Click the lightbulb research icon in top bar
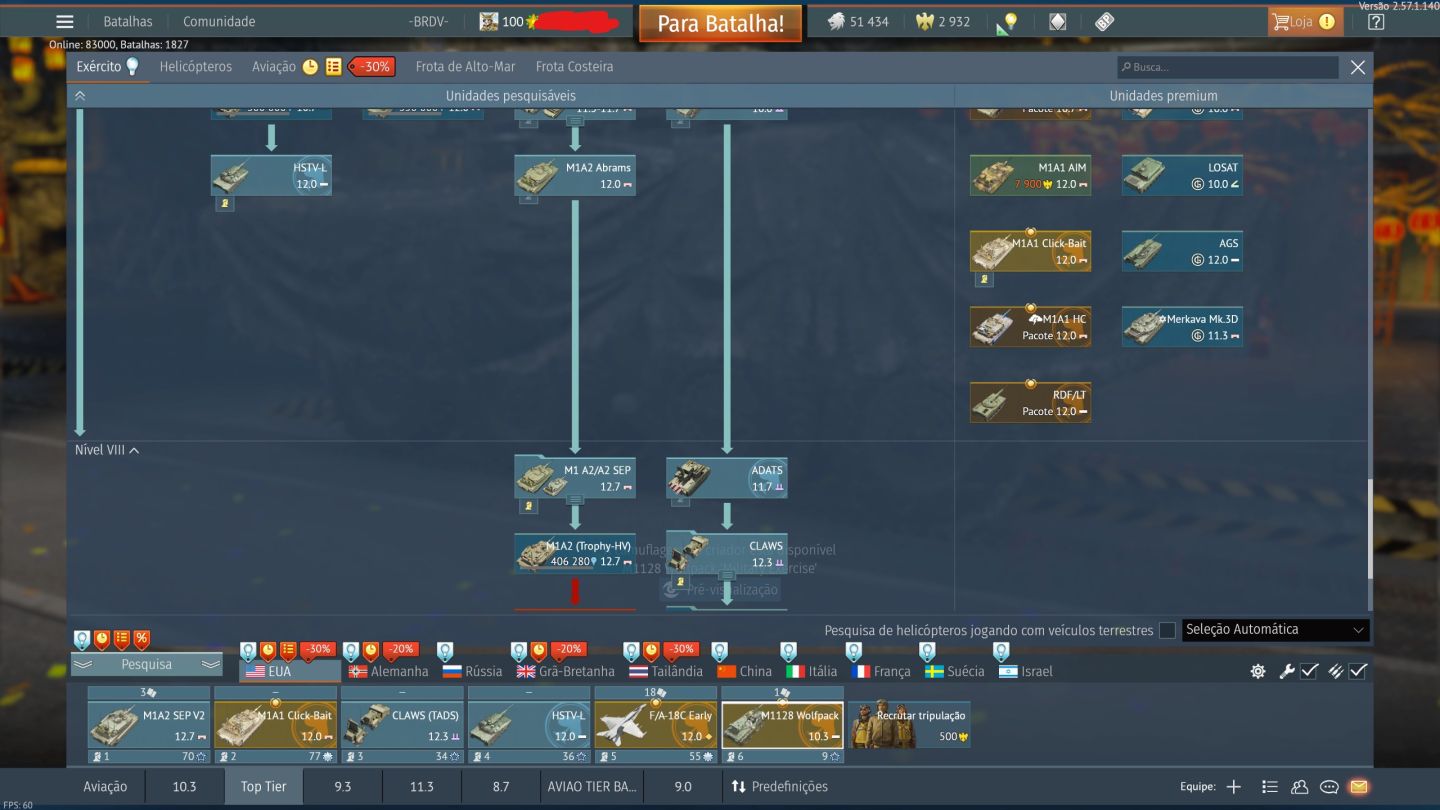 pyautogui.click(x=1008, y=22)
